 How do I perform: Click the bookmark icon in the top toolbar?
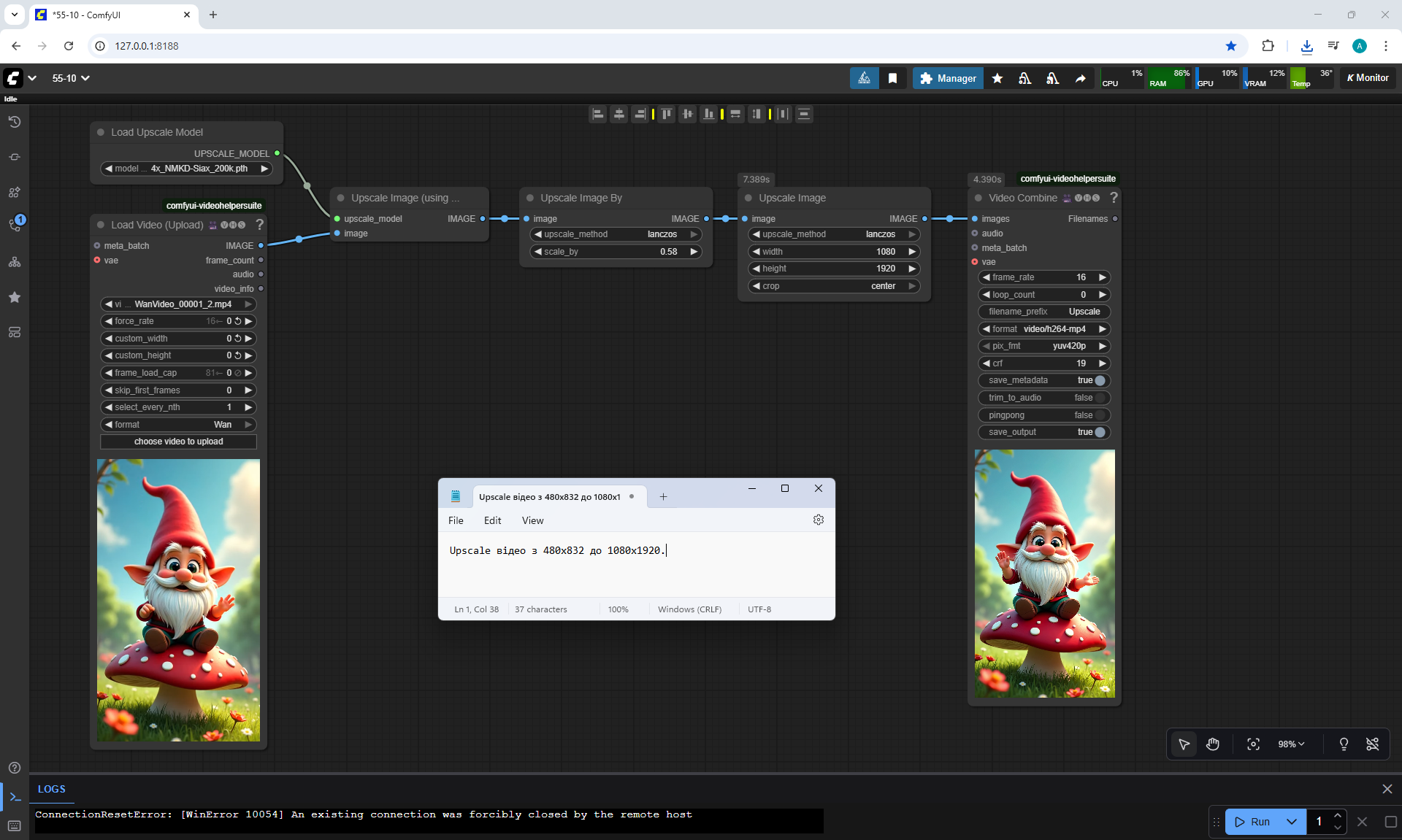coord(892,78)
